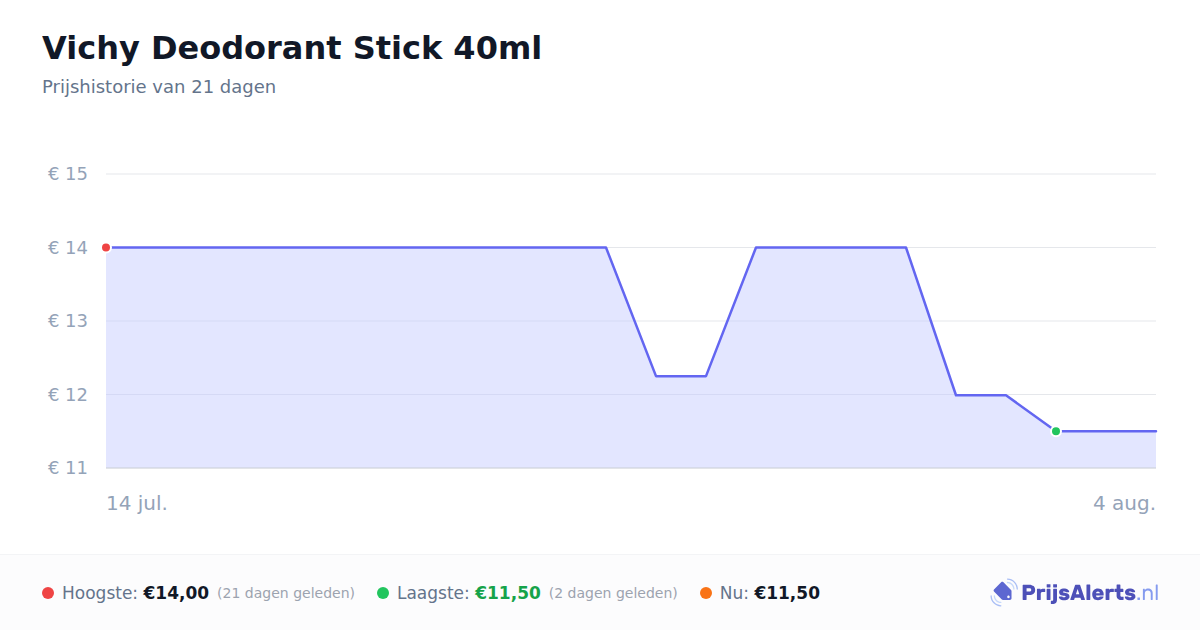1200x630 pixels.
Task: Click the red legend dot beside Hoogste
Action: (48, 593)
